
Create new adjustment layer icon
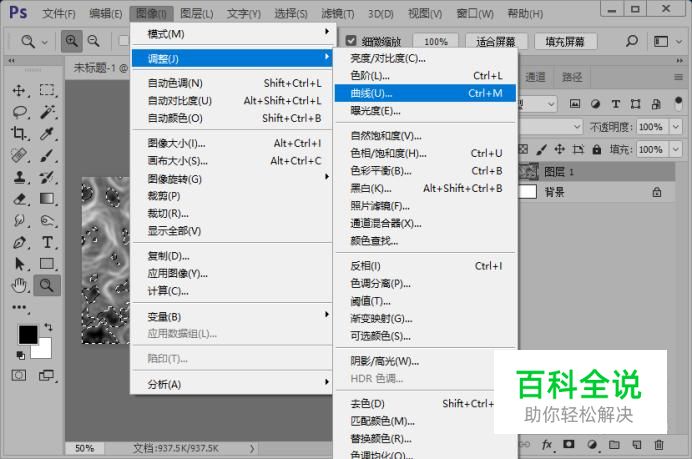click(592, 444)
